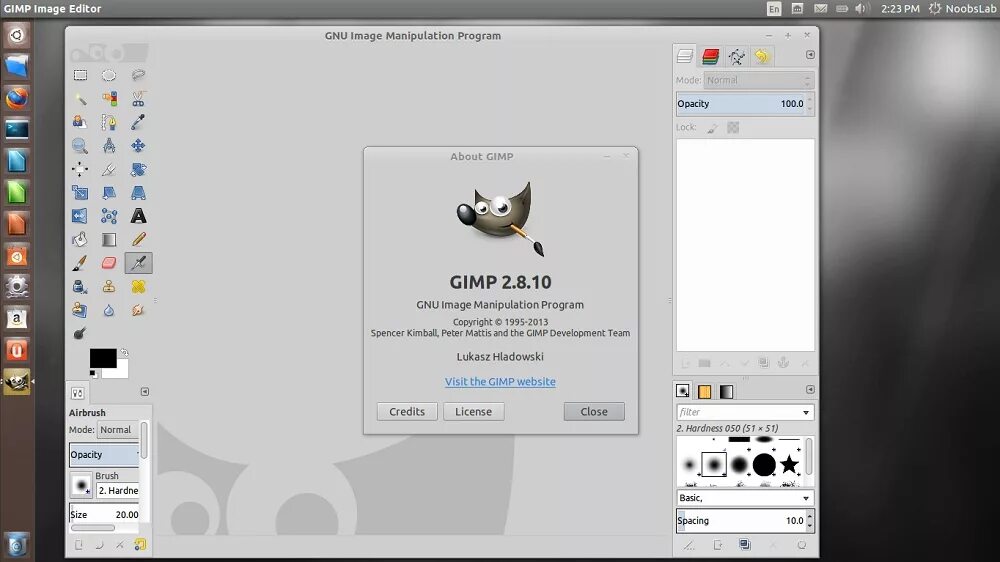Select the Paintbrush tool
This screenshot has width=1000, height=562.
pos(80,263)
